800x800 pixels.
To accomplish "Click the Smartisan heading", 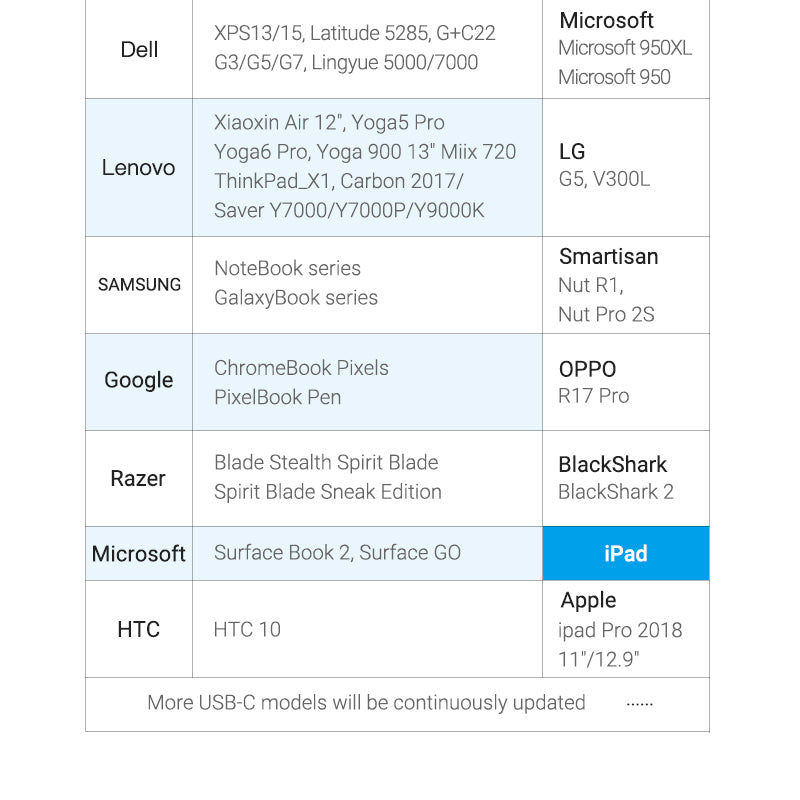I will 608,257.
